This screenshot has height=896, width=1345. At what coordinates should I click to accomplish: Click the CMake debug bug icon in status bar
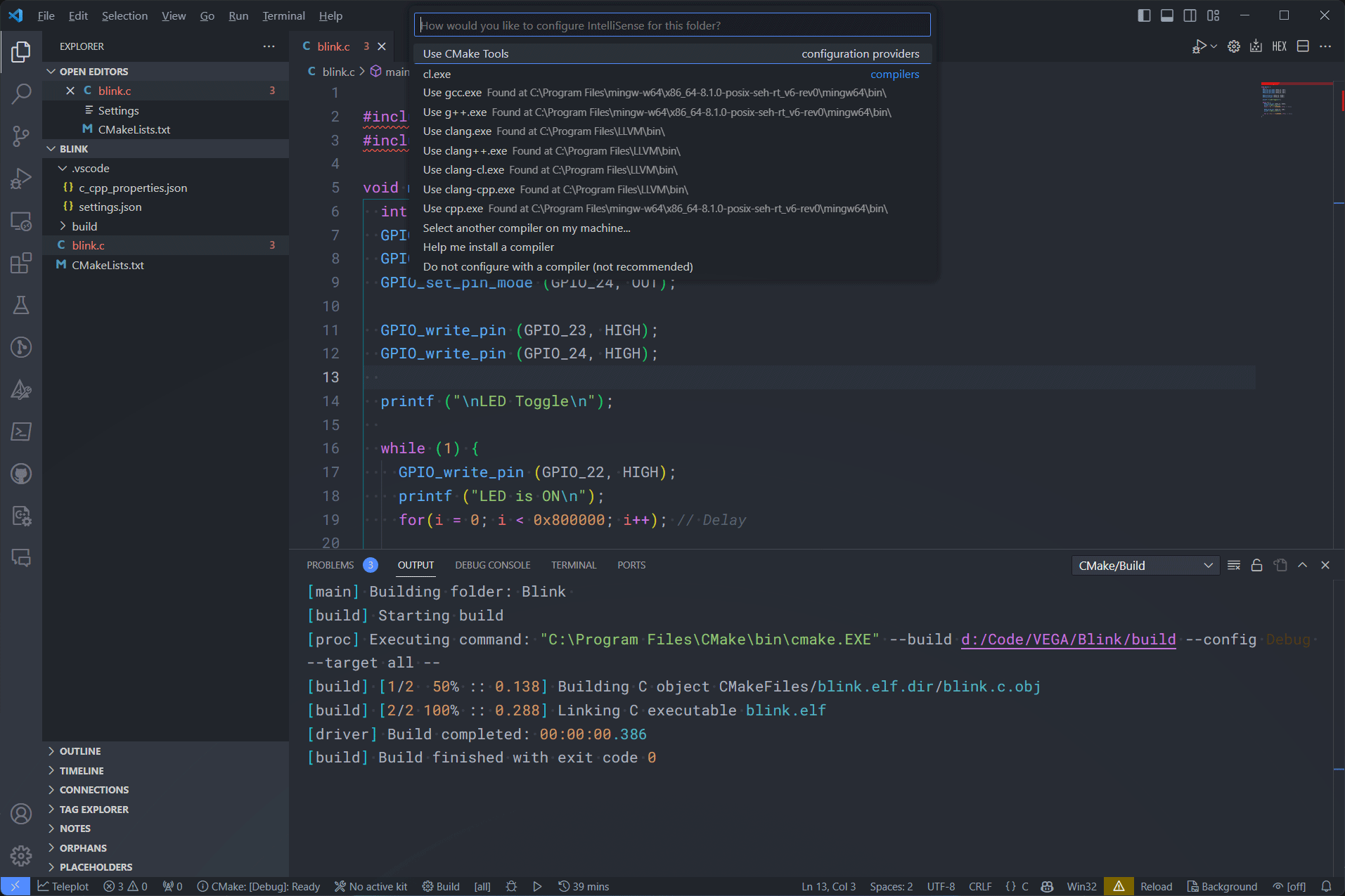[x=511, y=886]
